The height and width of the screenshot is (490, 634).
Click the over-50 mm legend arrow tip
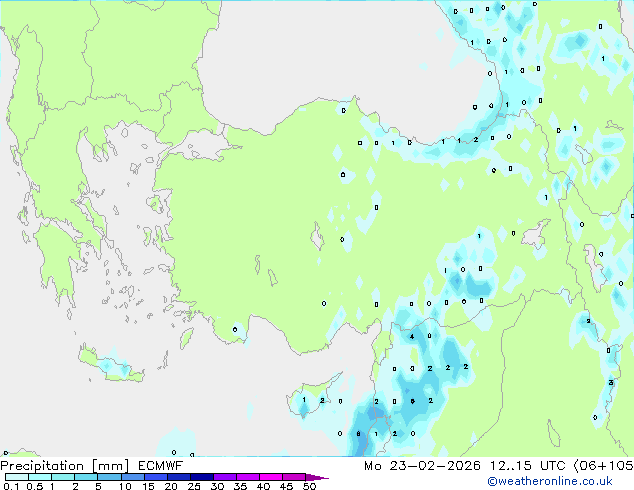pos(317,477)
